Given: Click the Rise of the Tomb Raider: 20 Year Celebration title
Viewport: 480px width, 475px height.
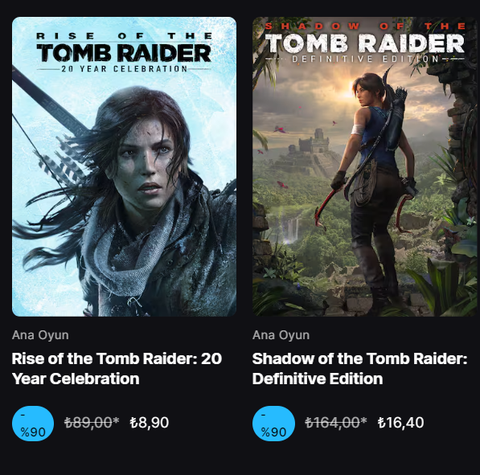Looking at the screenshot, I should 117,369.
